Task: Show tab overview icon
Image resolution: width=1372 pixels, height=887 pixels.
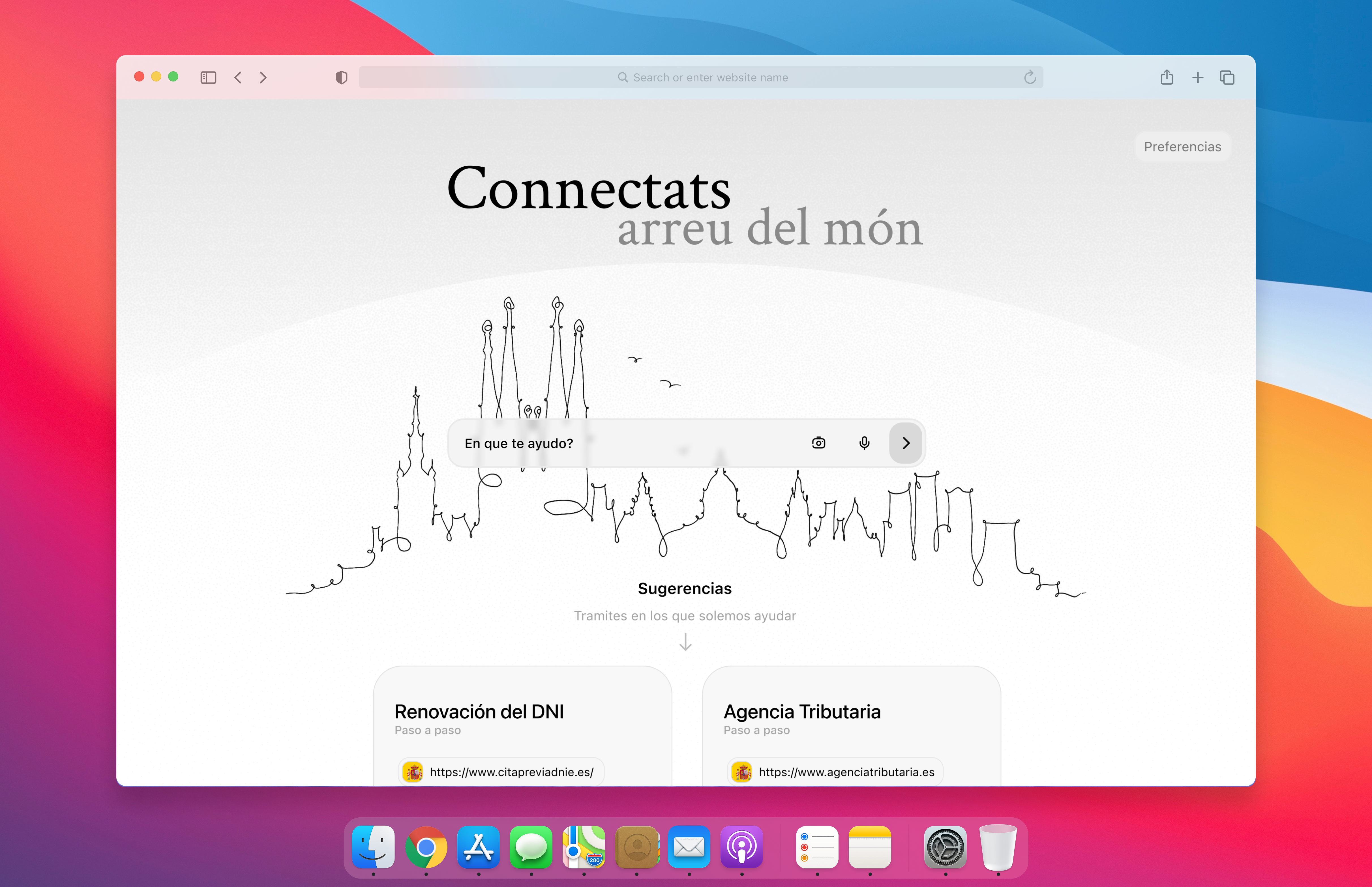Action: pyautogui.click(x=1227, y=77)
